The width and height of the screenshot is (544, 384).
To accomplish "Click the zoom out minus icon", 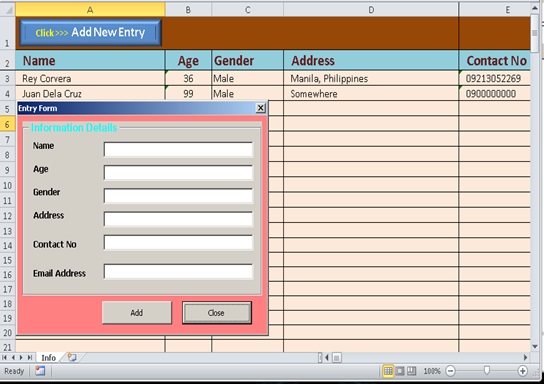I will pos(450,371).
